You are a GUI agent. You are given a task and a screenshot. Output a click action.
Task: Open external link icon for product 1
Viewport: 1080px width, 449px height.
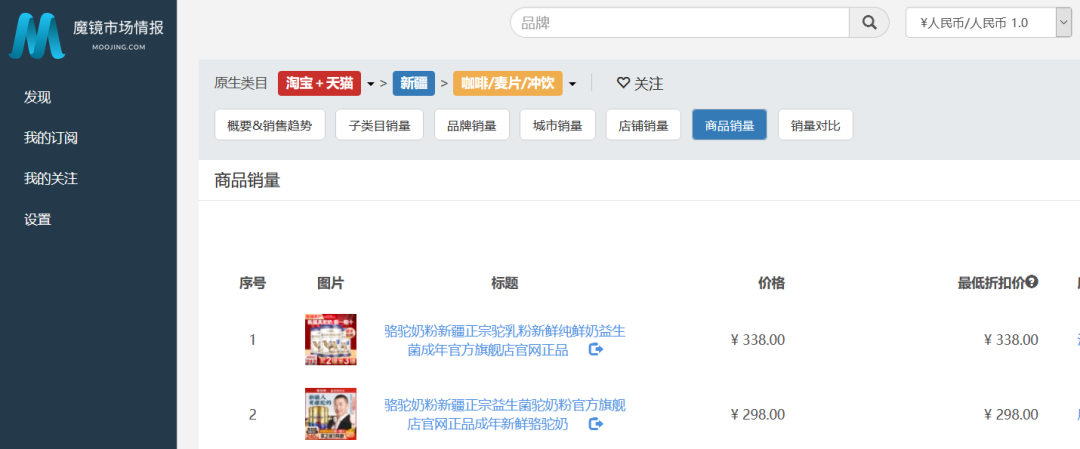596,350
